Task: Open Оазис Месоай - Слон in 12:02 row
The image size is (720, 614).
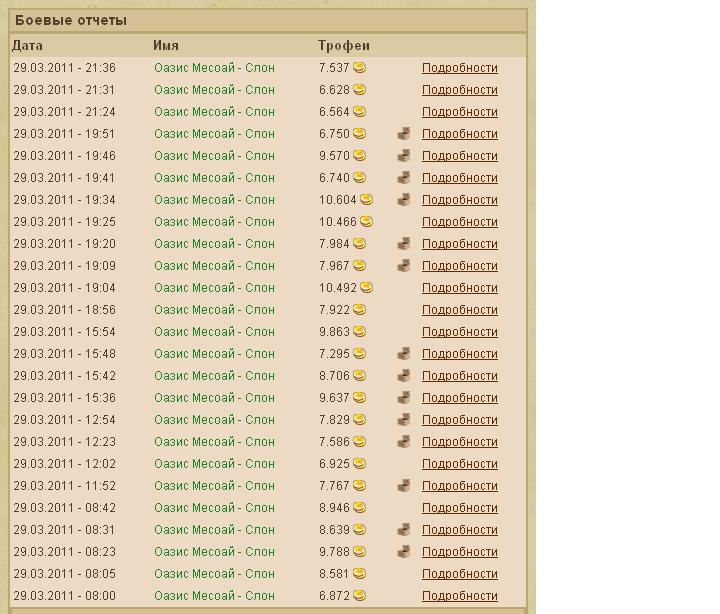Action: 214,464
